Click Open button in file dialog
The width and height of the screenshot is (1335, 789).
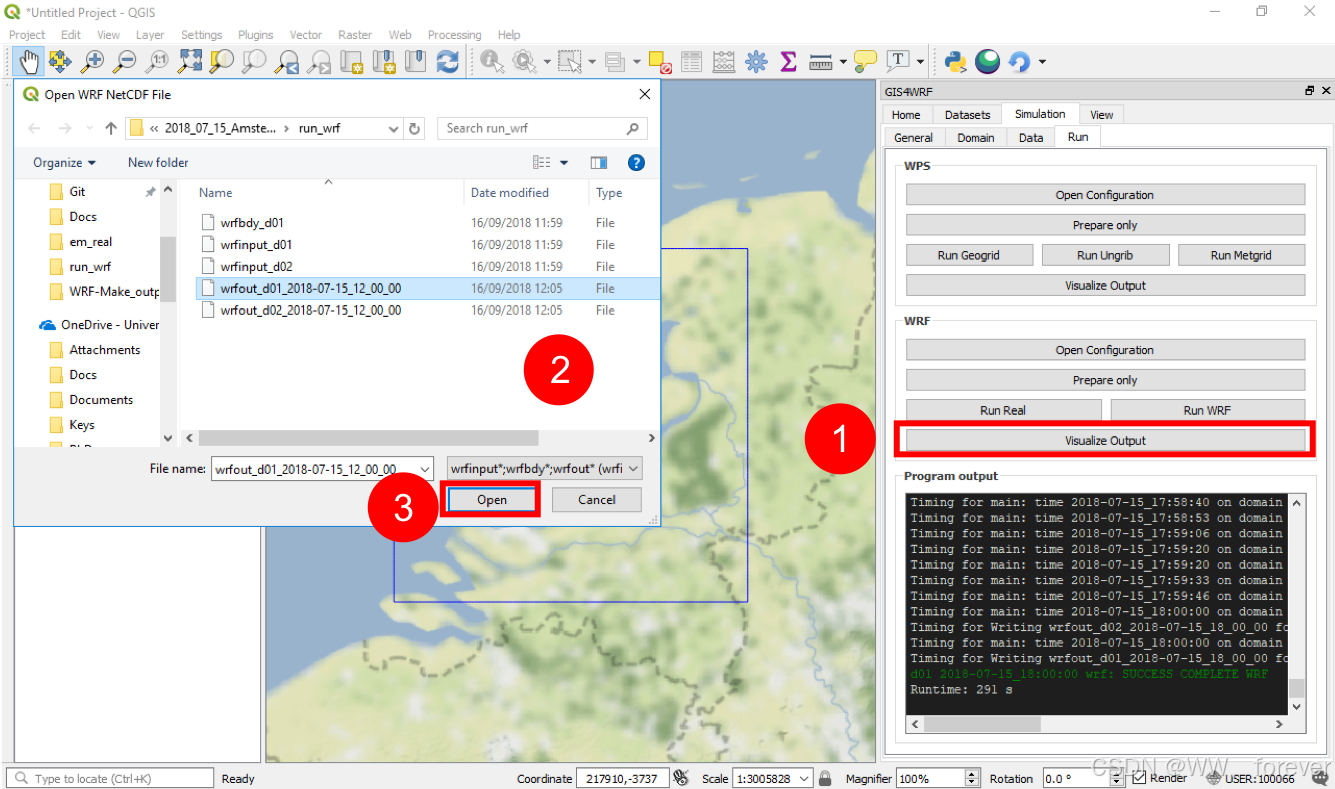pos(491,500)
